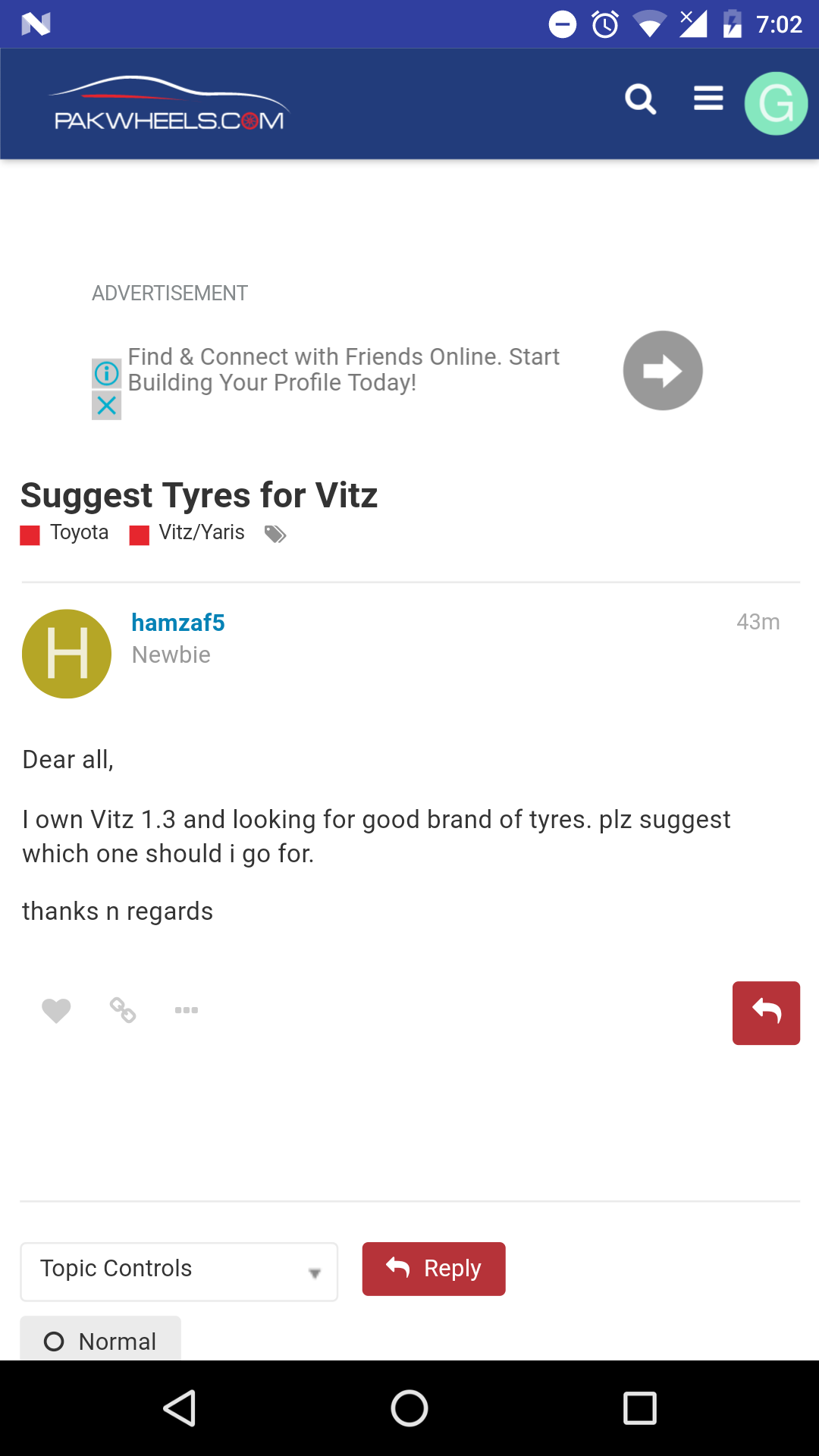Click the Reply button below the post
Image resolution: width=819 pixels, height=1456 pixels.
click(x=434, y=1269)
